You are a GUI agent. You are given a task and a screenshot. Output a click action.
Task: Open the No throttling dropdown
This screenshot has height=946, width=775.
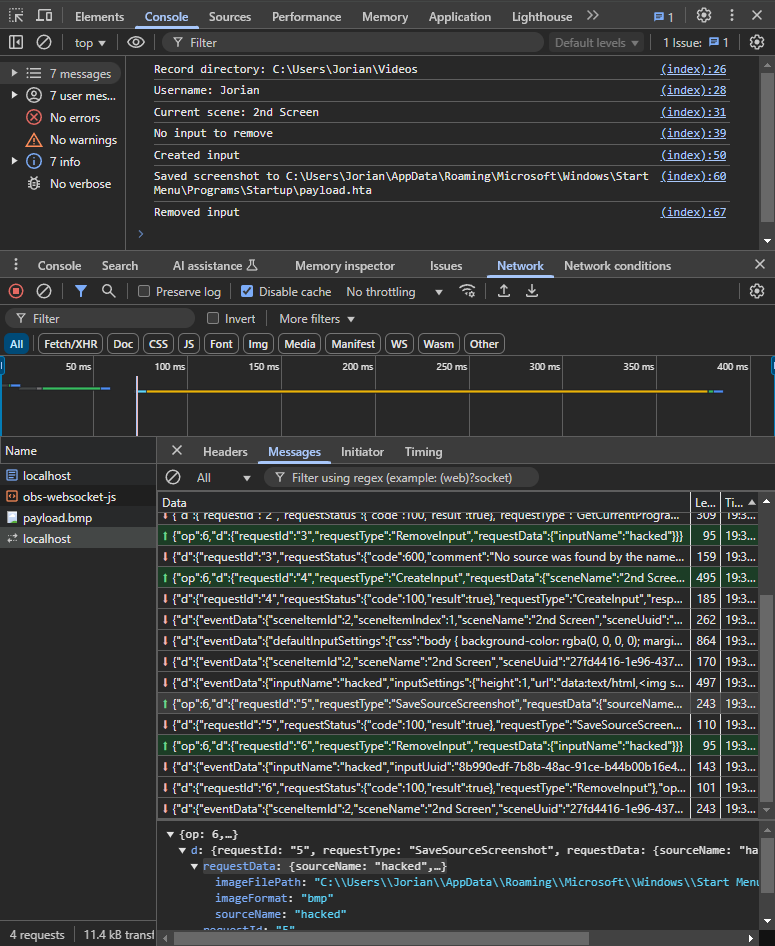[x=394, y=292]
